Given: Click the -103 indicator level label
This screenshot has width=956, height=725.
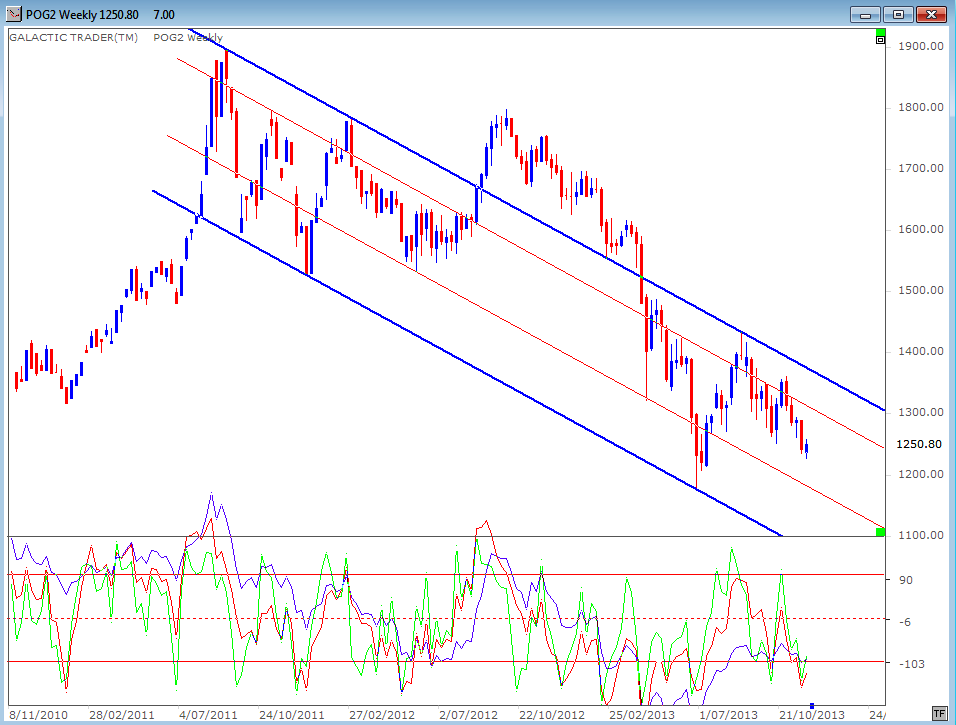Looking at the screenshot, I should pos(911,664).
